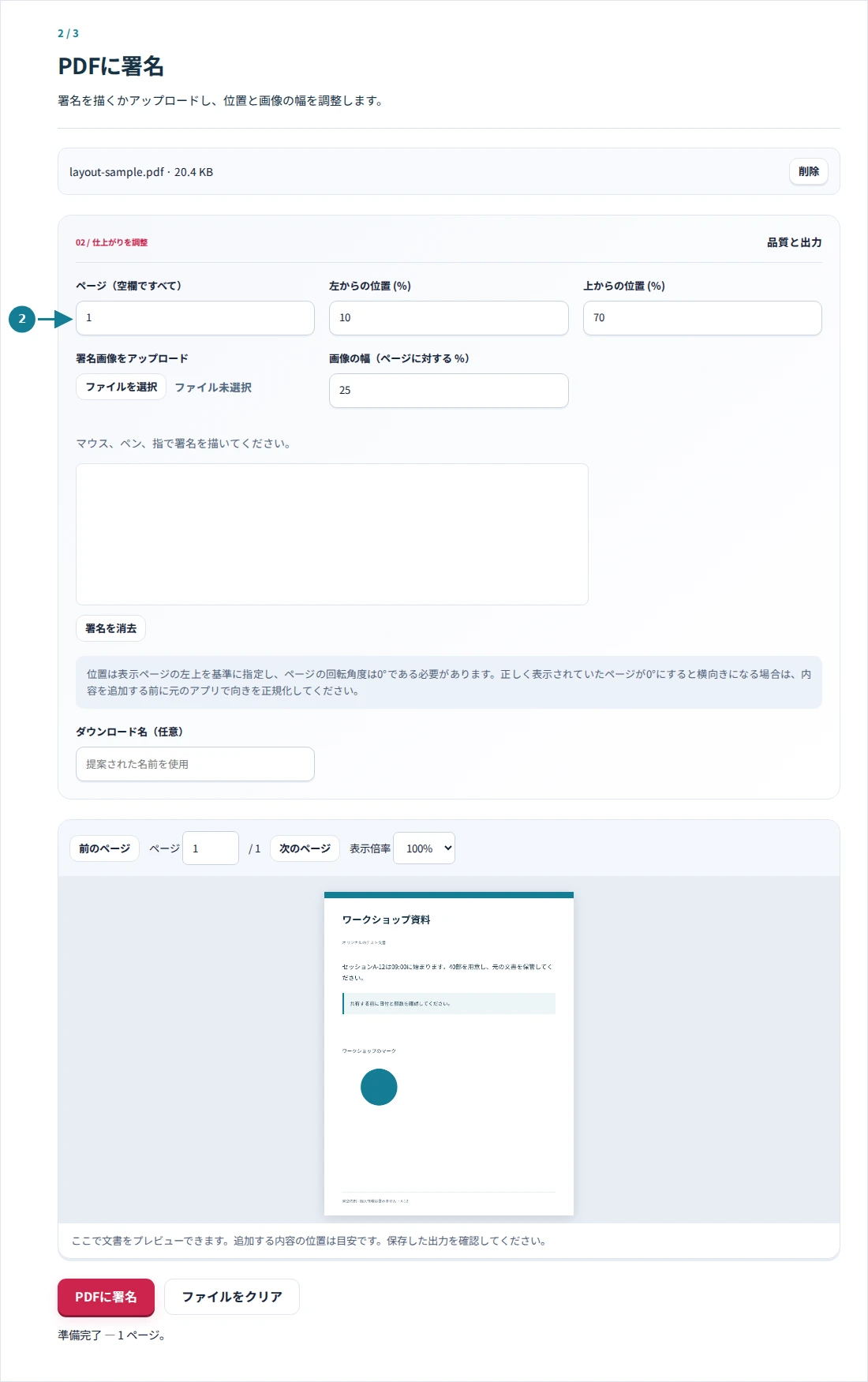This screenshot has height=1382, width=868.
Task: Click the 02 / 仕上がりを調整 step label
Action: click(111, 242)
